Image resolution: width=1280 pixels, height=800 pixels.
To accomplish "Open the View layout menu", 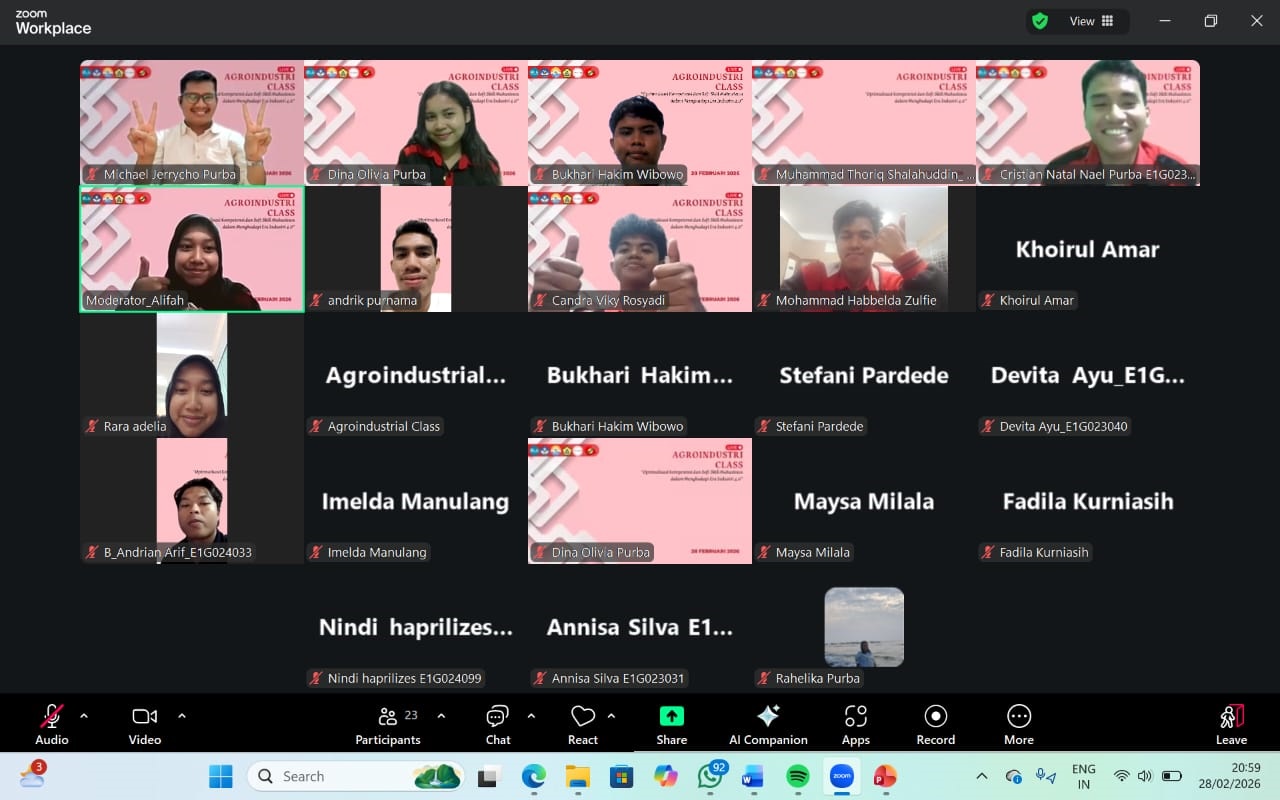I will click(x=1092, y=21).
